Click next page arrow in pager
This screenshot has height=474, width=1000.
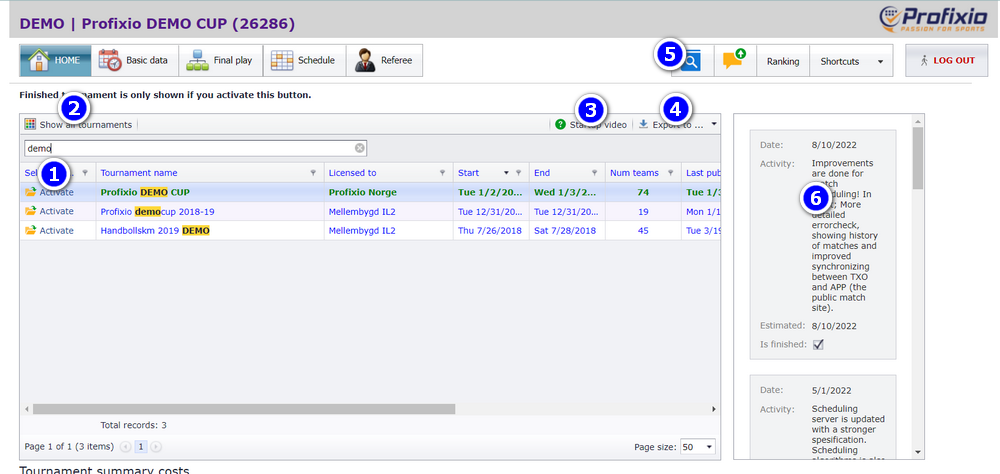(x=156, y=447)
